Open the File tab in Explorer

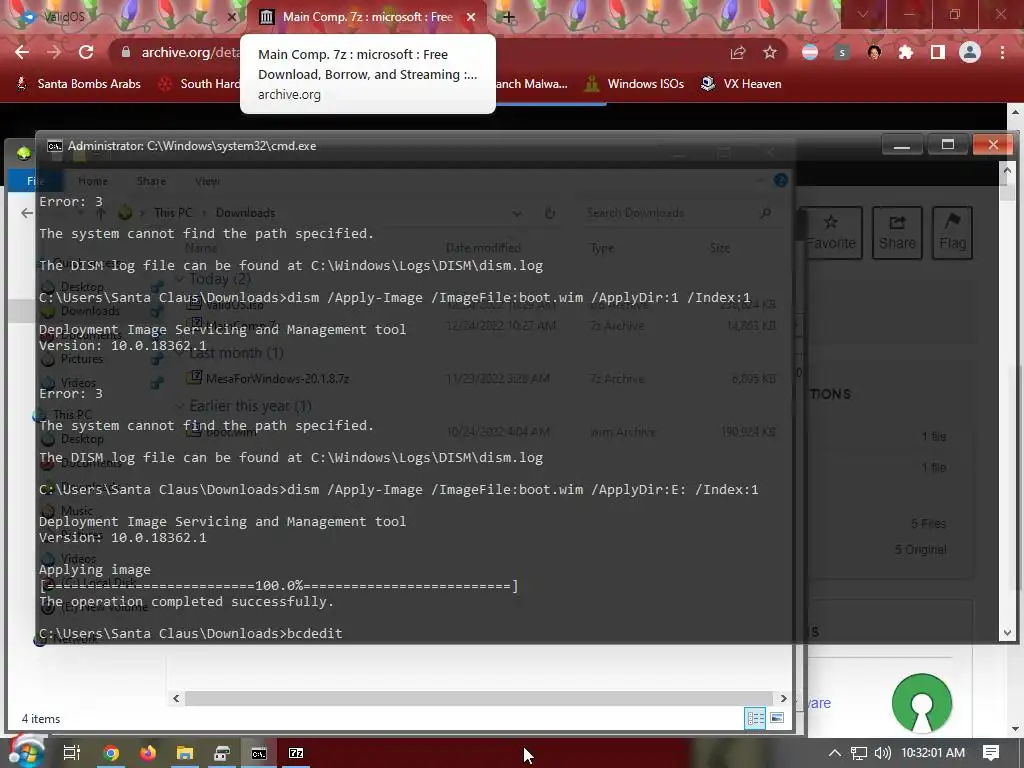pyautogui.click(x=36, y=181)
